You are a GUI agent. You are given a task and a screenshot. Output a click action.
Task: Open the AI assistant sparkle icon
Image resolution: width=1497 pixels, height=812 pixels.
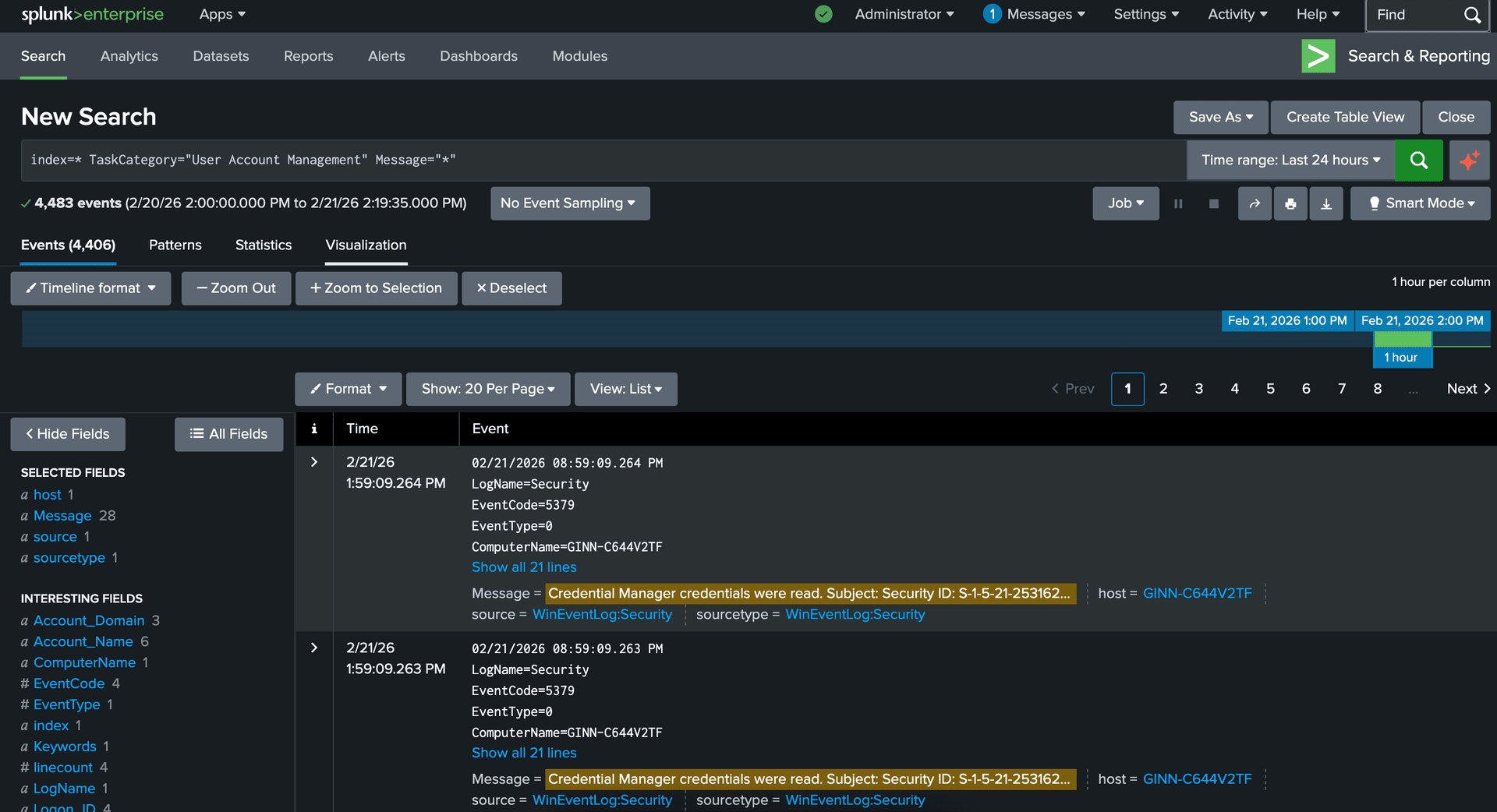1470,161
